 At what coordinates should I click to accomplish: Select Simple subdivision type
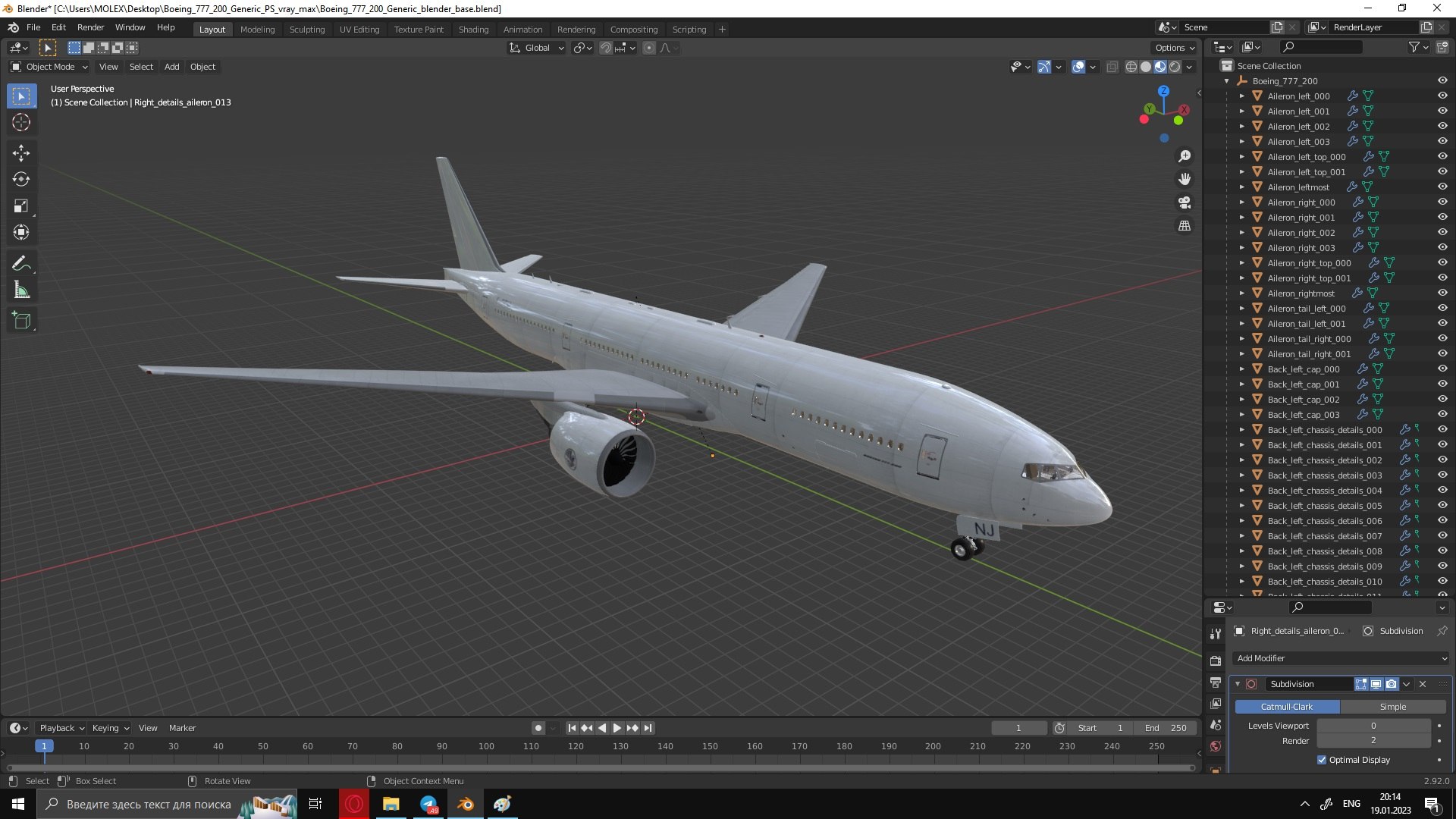point(1393,707)
